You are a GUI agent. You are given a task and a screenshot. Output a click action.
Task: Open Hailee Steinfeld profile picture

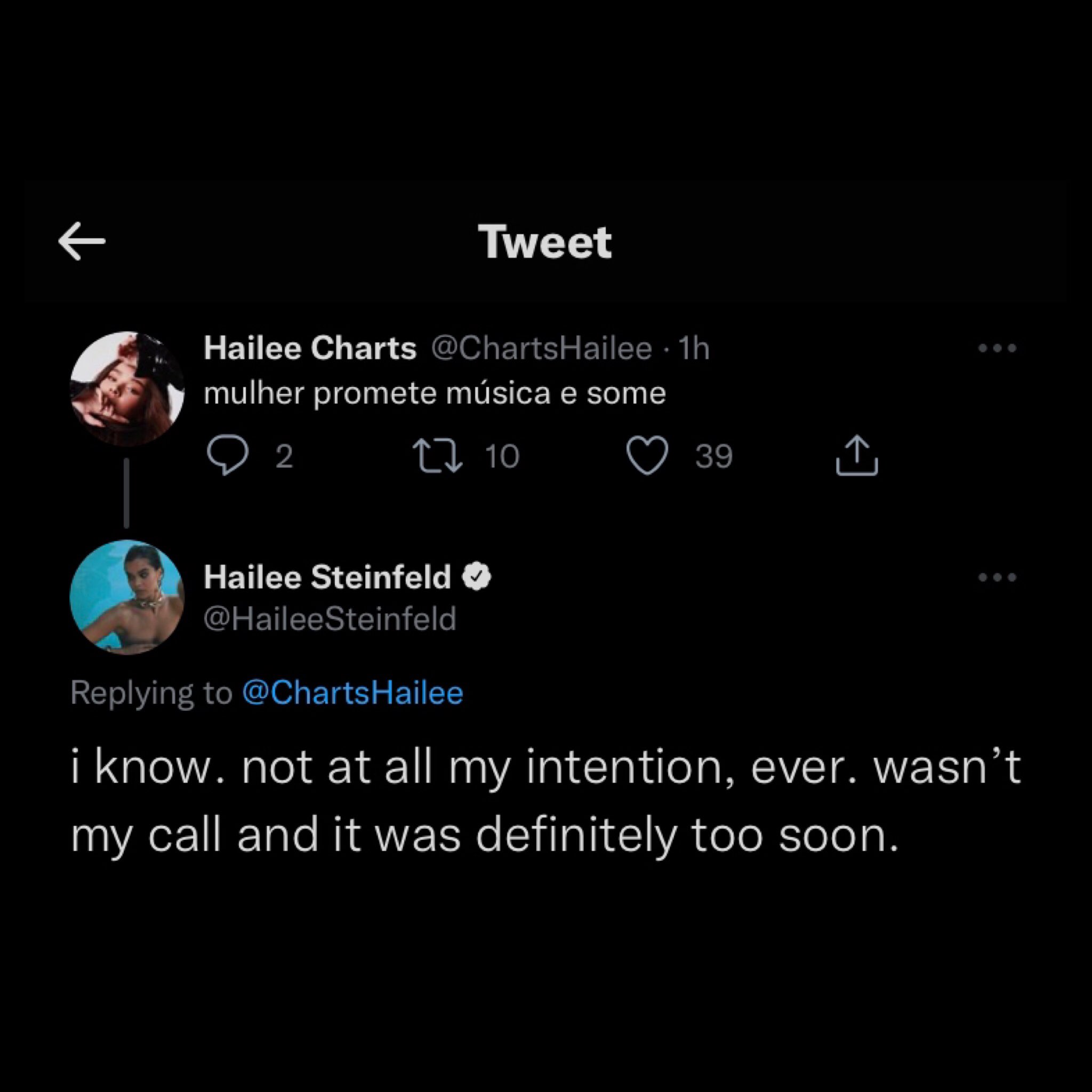point(127,597)
